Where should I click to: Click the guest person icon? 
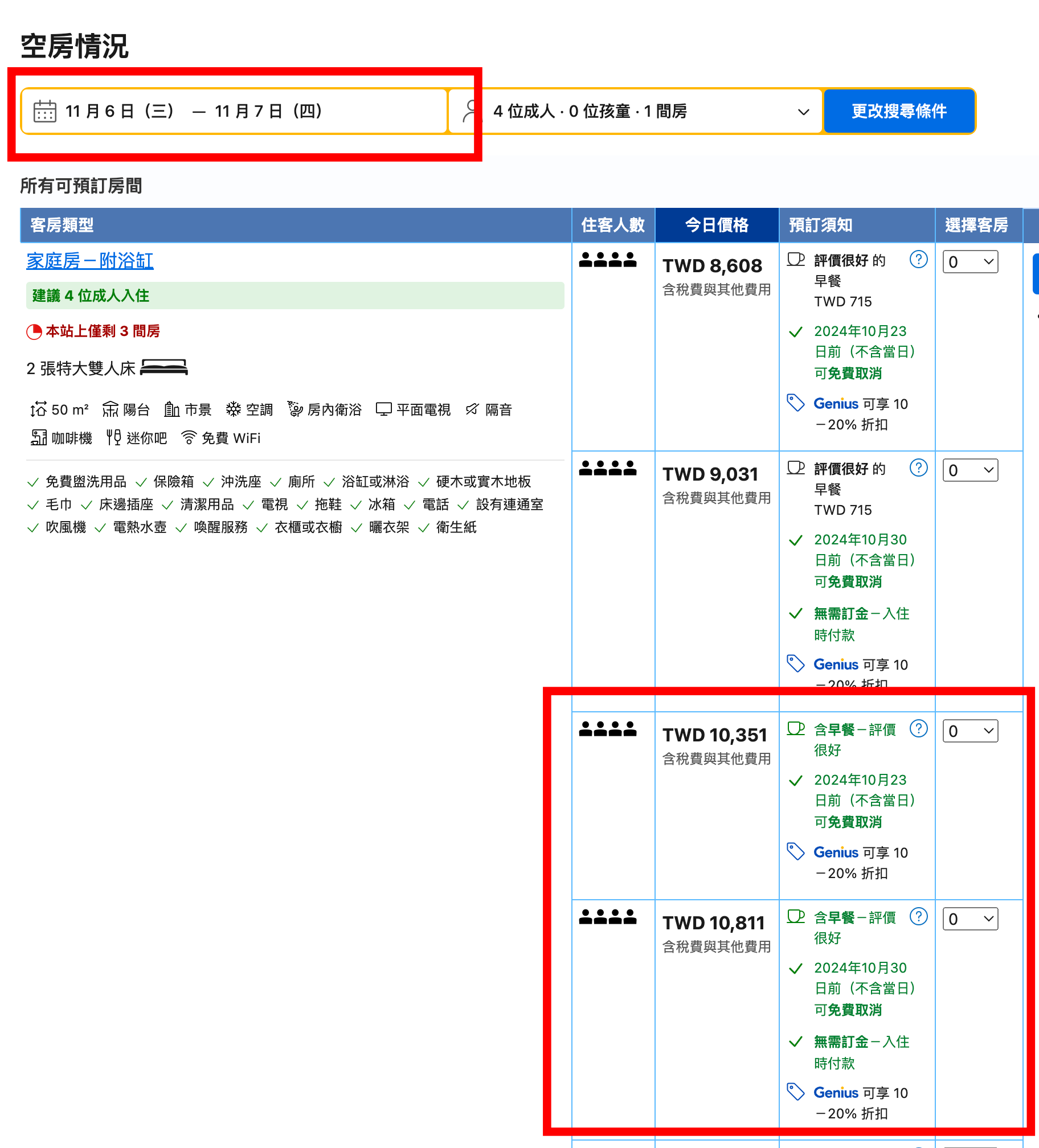click(471, 111)
